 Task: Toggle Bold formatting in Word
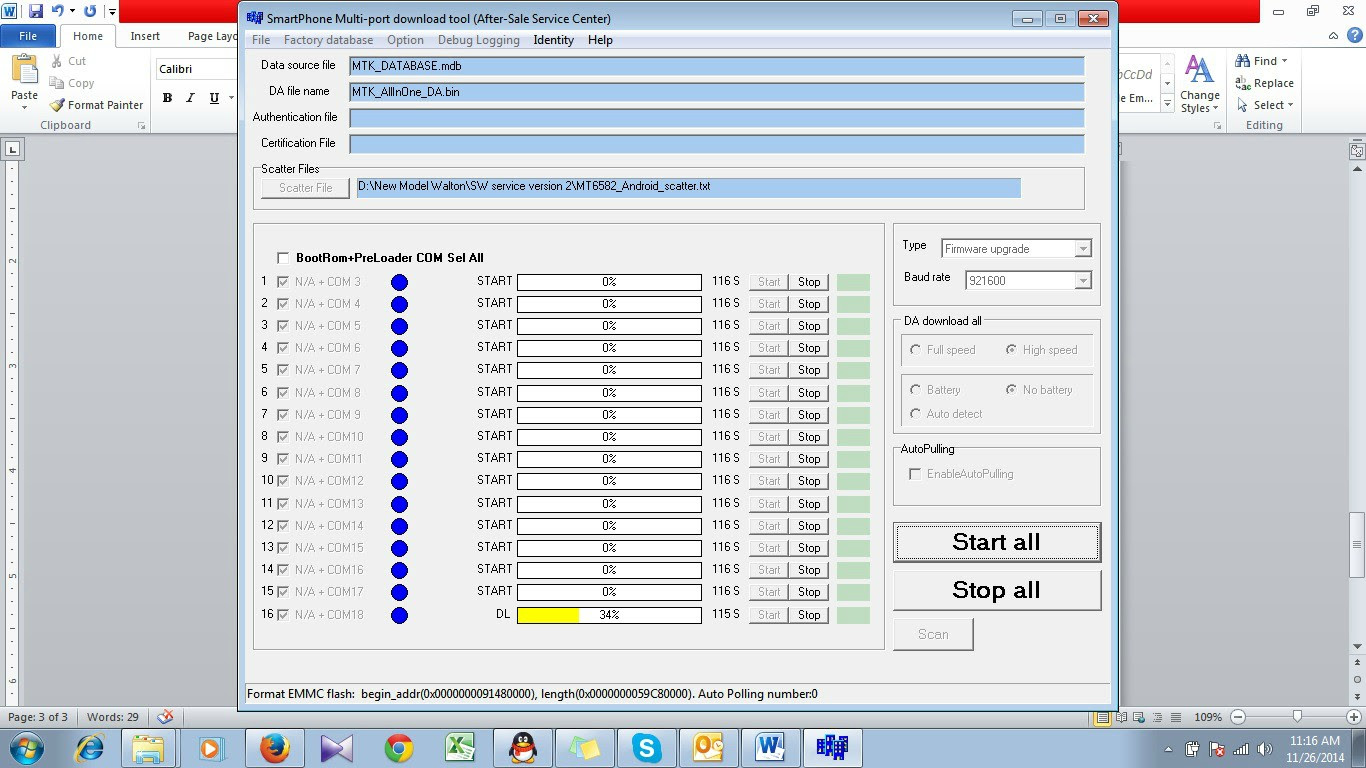pos(167,98)
